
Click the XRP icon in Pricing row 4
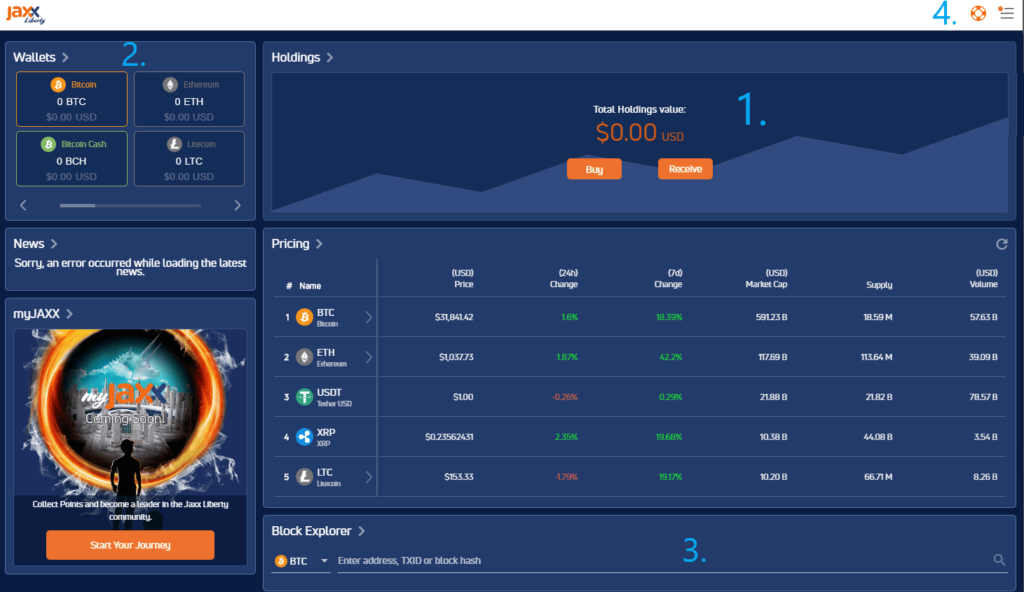(304, 436)
